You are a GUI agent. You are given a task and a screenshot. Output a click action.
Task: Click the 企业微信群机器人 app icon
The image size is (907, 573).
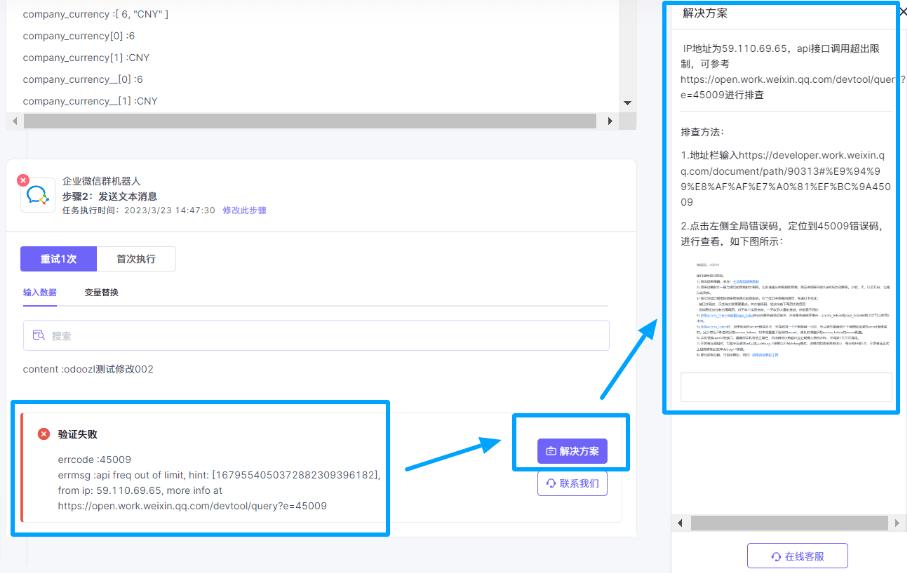(x=38, y=195)
